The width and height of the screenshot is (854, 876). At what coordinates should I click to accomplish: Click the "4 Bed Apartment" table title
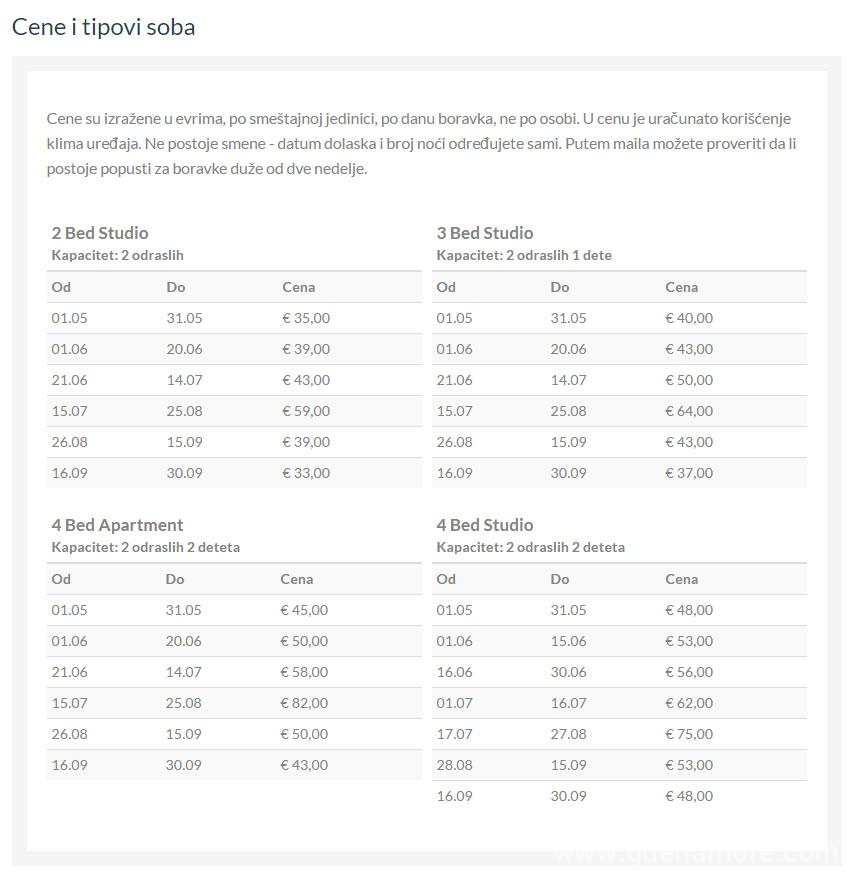[x=118, y=525]
